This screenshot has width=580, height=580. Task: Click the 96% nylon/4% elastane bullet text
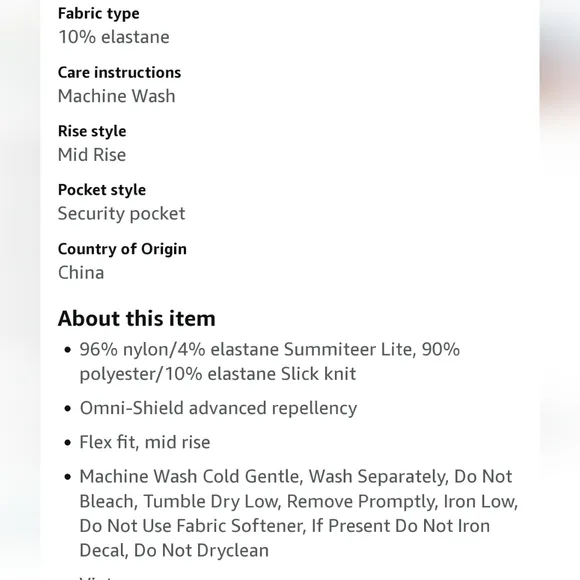tap(270, 361)
